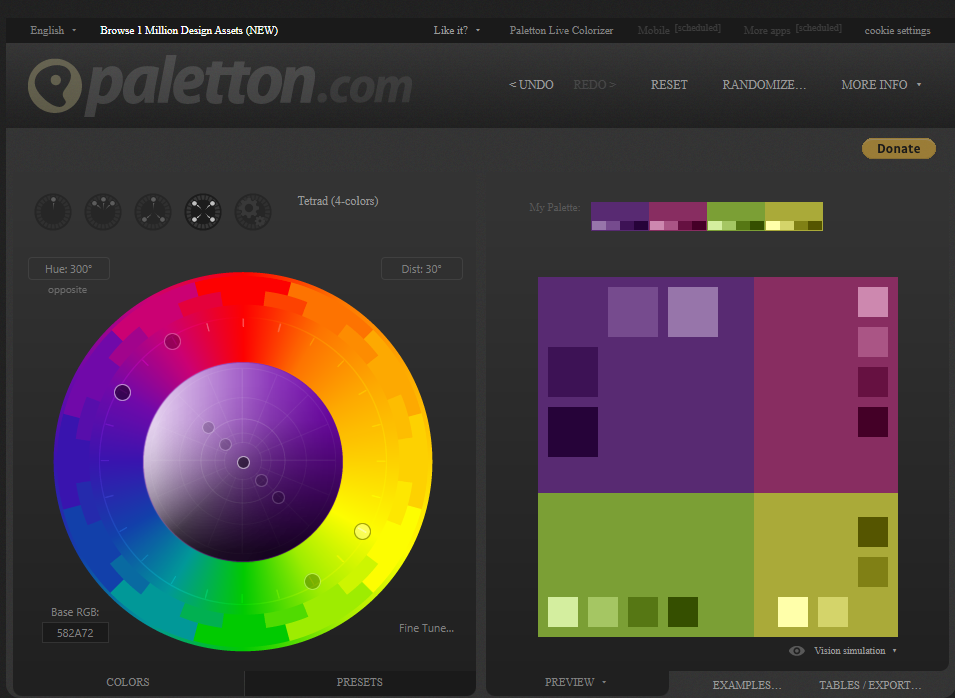The width and height of the screenshot is (955, 698).
Task: Expand the MORE INFO menu
Action: coord(881,85)
